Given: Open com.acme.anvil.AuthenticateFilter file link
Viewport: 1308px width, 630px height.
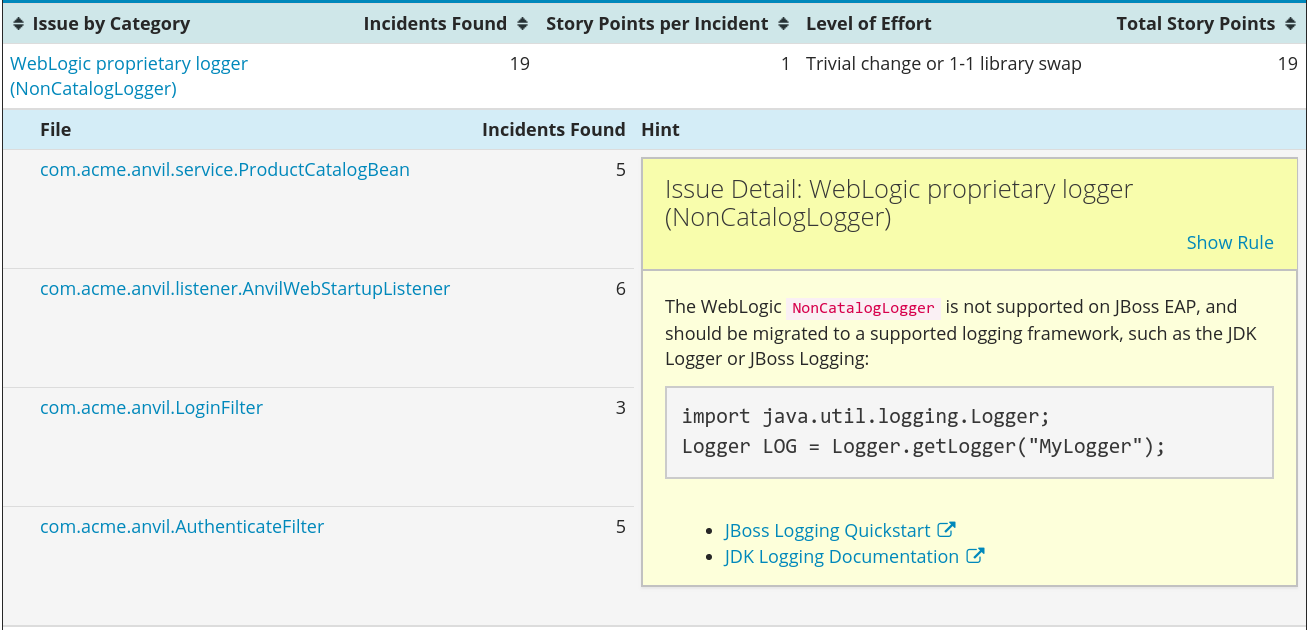Looking at the screenshot, I should tap(182, 527).
